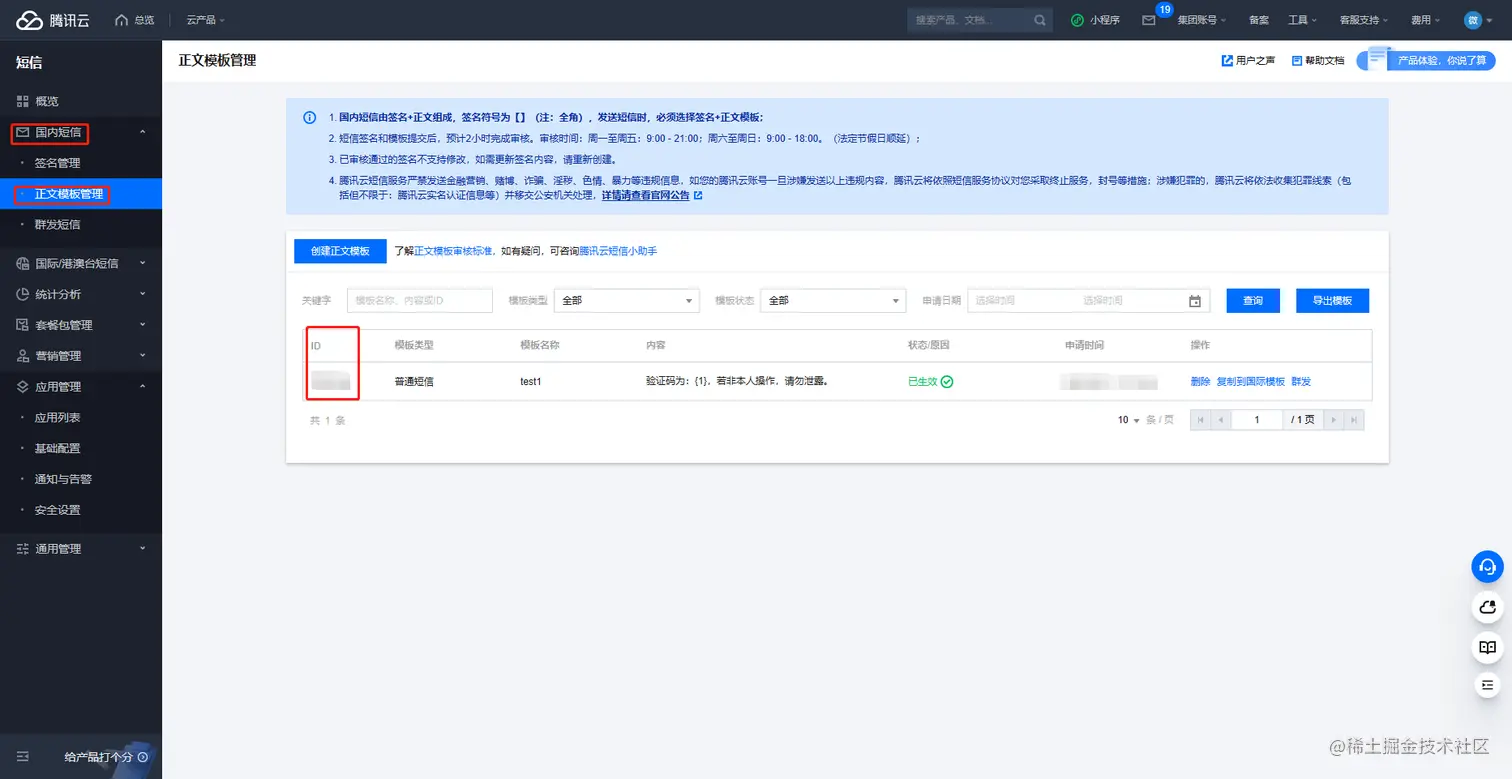Change the 10 条/页 page size dropdown
The width and height of the screenshot is (1512, 779).
click(1129, 421)
